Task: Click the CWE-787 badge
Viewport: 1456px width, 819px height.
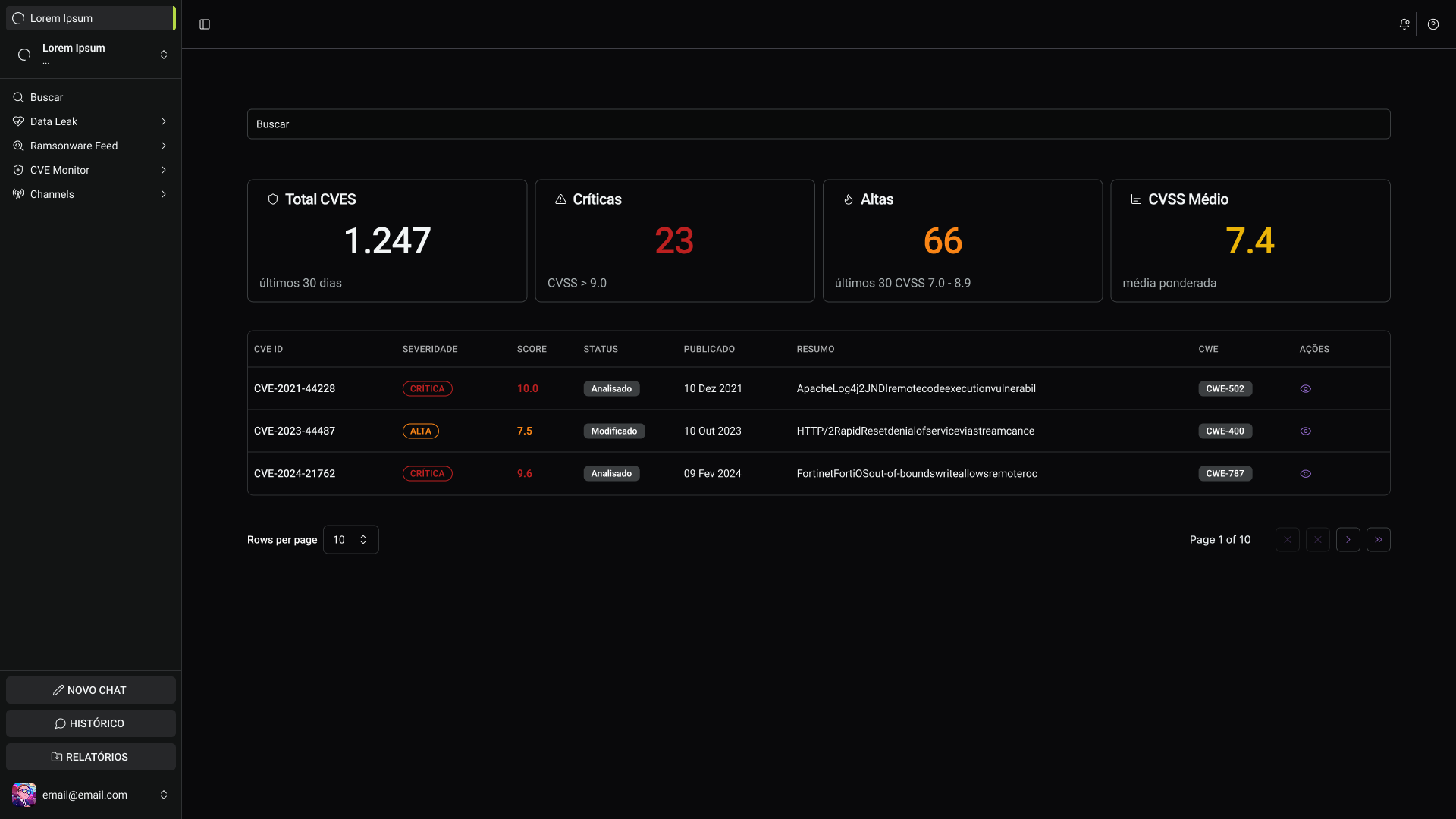Action: pyautogui.click(x=1225, y=473)
